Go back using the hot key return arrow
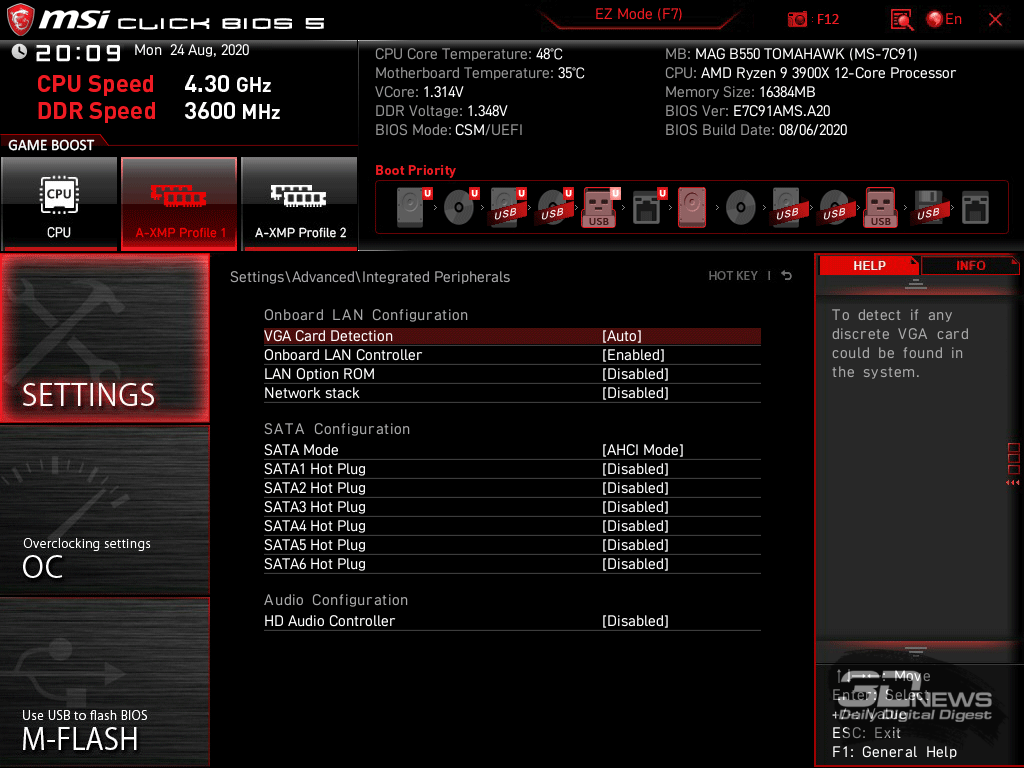Screen dimensions: 1024x768 pyautogui.click(x=786, y=276)
